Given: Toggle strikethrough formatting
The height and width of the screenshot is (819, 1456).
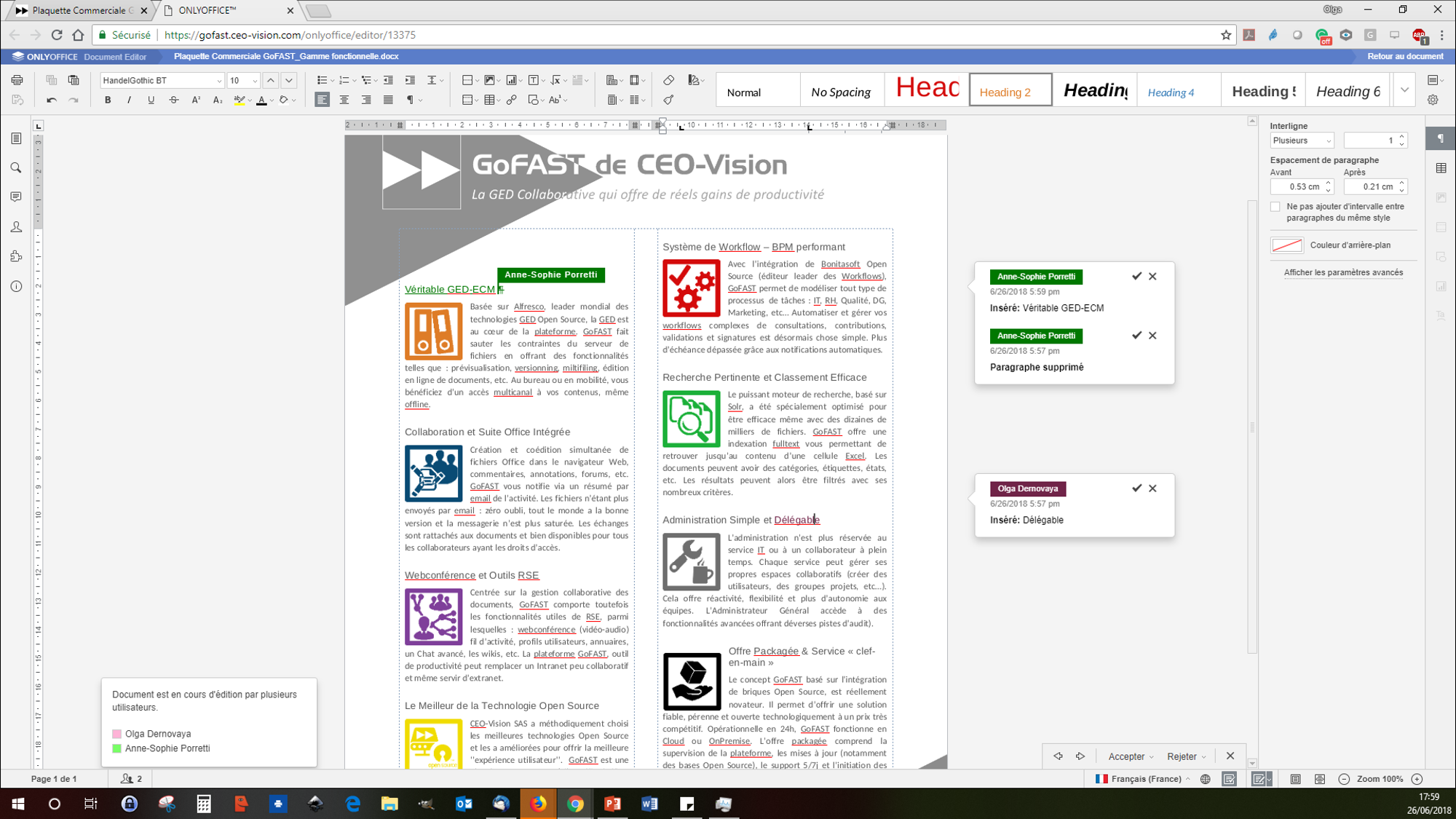Looking at the screenshot, I should coord(173,100).
